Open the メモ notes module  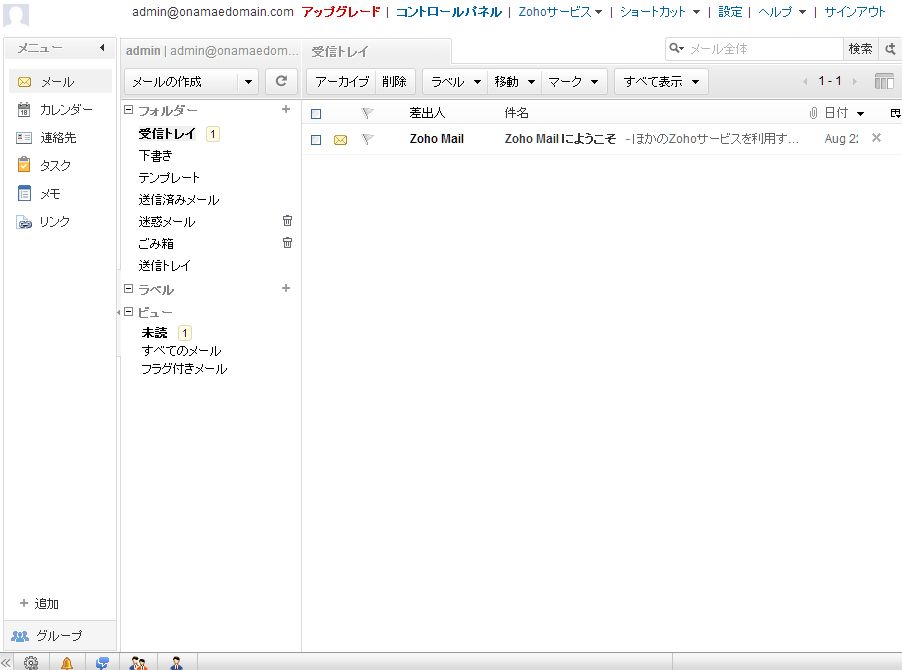[39, 193]
